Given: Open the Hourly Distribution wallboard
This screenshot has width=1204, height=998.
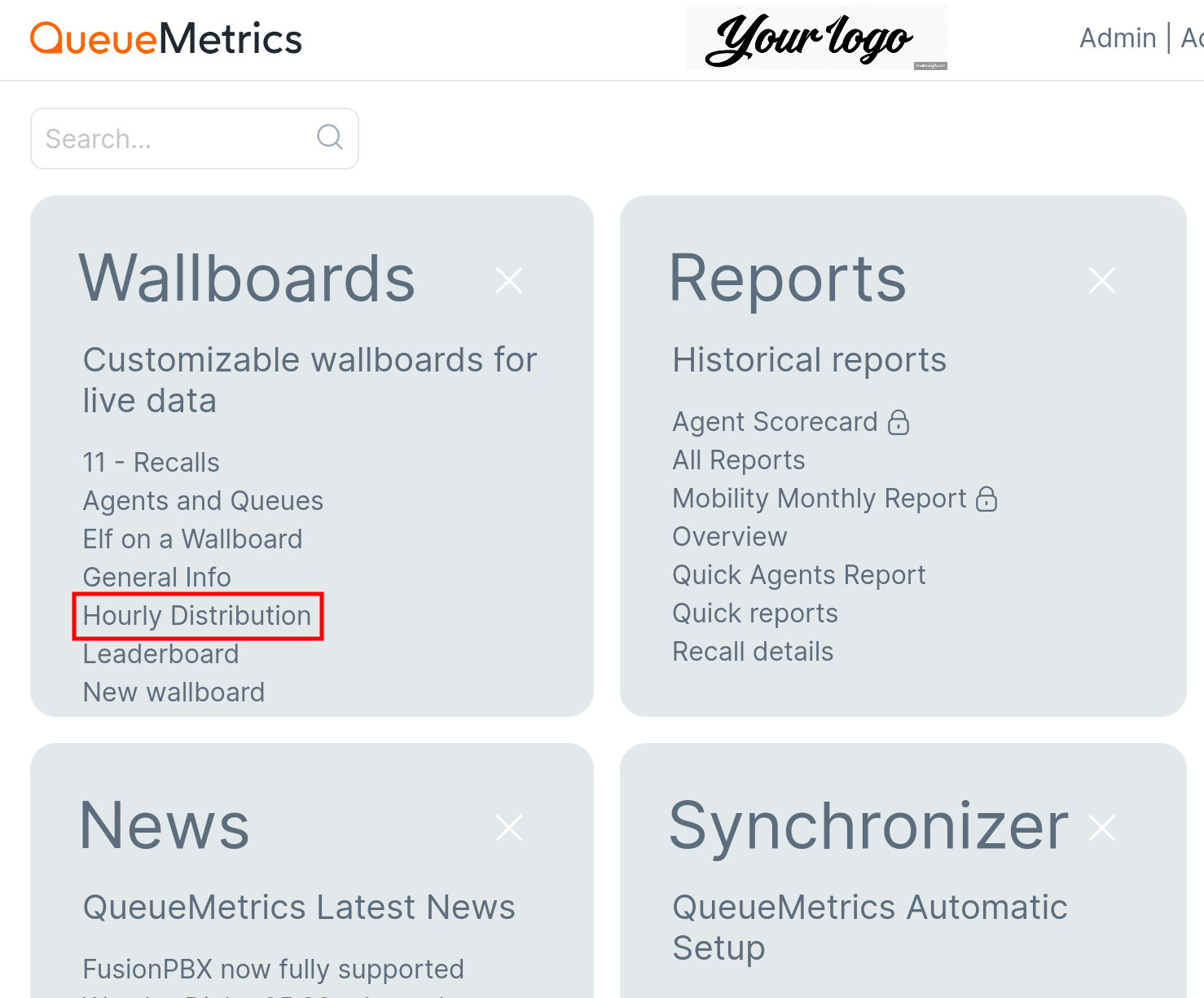Looking at the screenshot, I should [197, 616].
